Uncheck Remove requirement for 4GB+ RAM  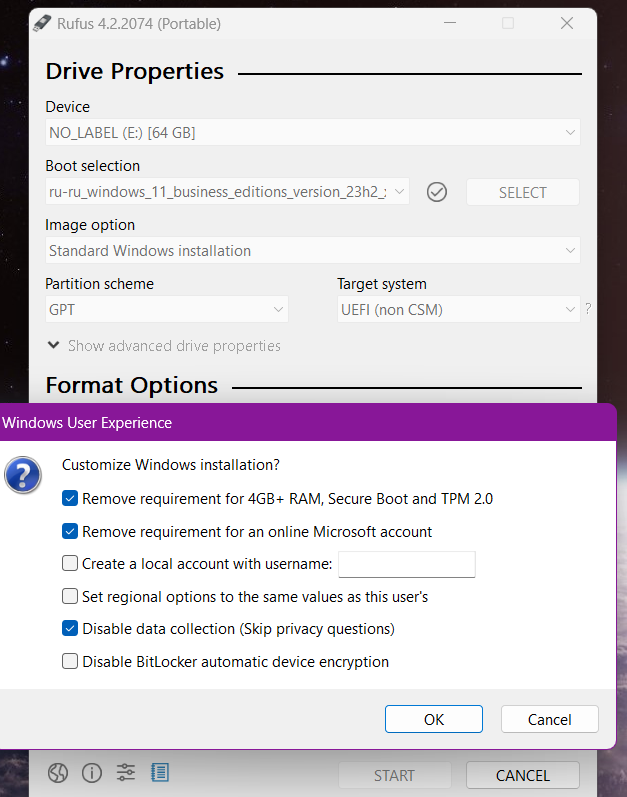[70, 499]
